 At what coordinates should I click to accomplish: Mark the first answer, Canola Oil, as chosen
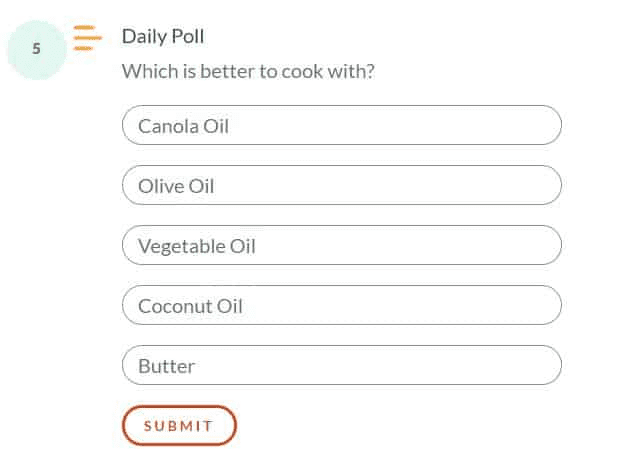342,125
